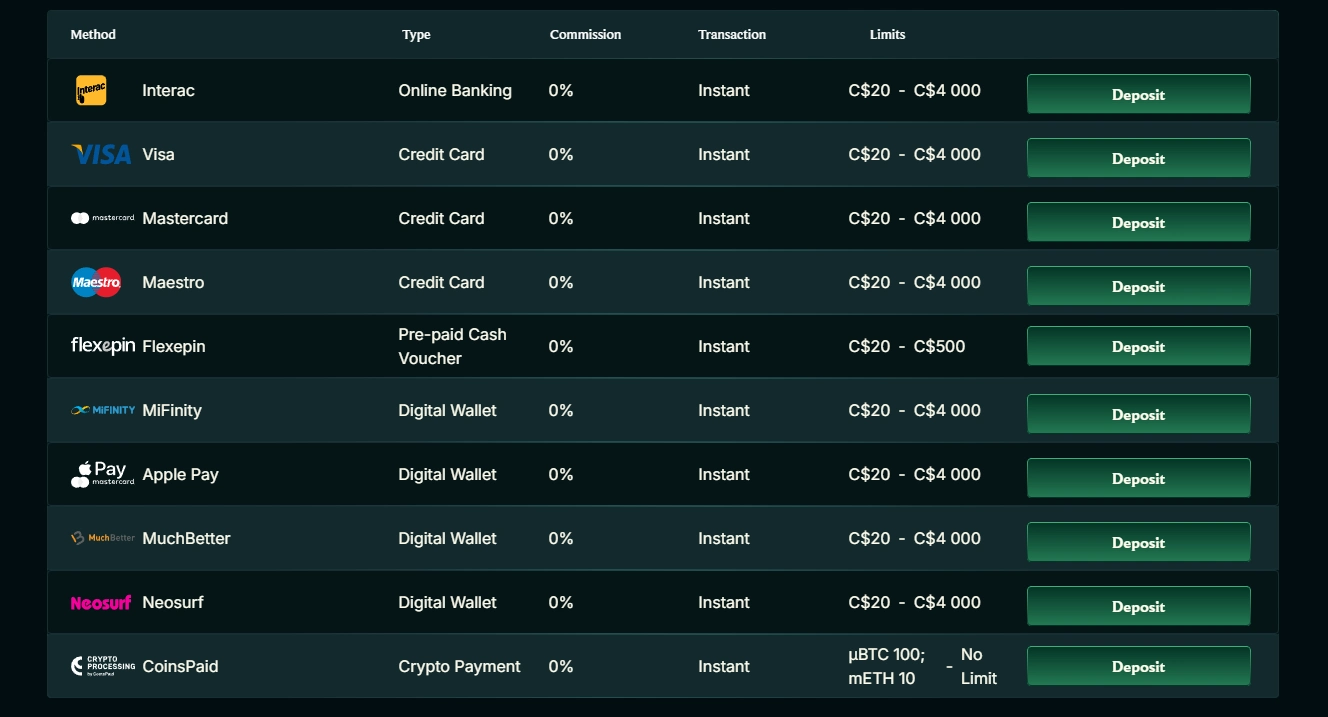
Task: Select the Commission column header
Action: click(585, 34)
